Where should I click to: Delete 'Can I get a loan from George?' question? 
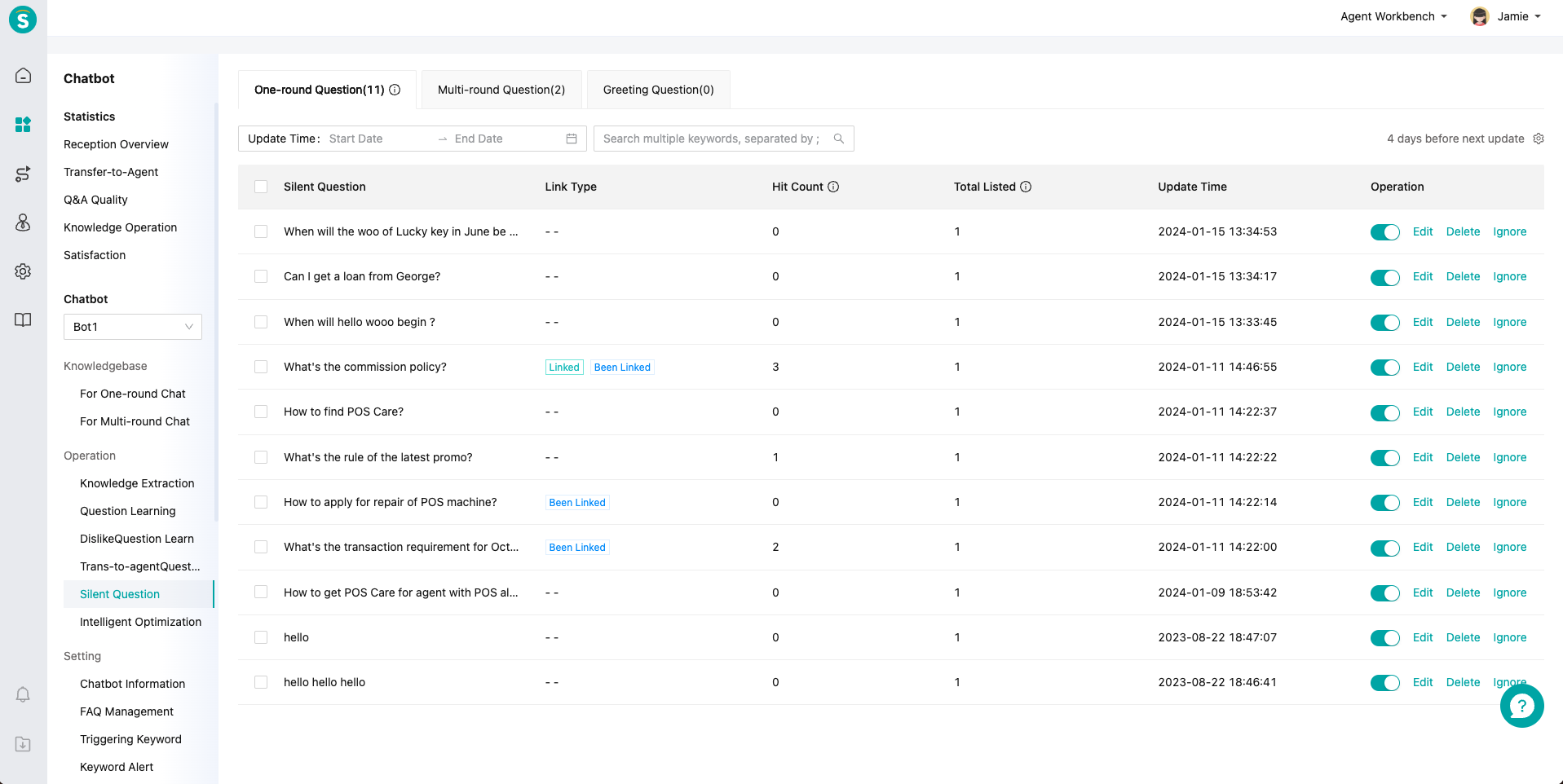coord(1463,276)
